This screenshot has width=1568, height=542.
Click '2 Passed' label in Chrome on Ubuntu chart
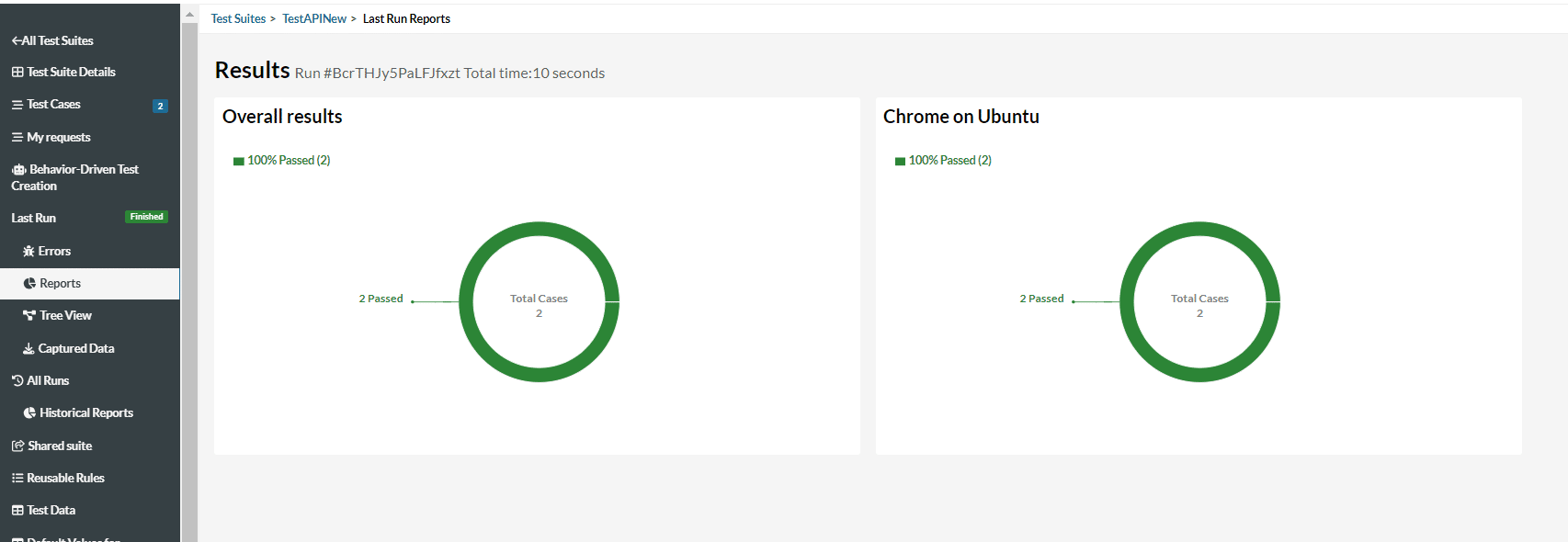pos(1041,299)
